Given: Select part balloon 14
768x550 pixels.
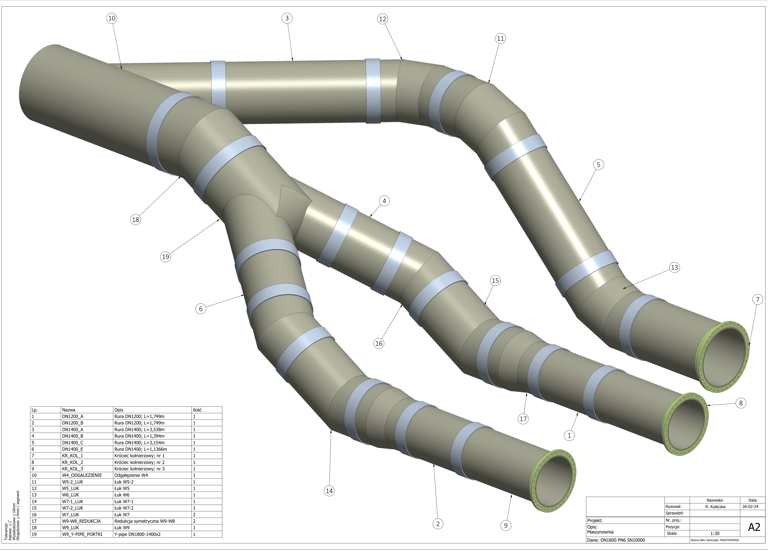Looking at the screenshot, I should coord(329,490).
